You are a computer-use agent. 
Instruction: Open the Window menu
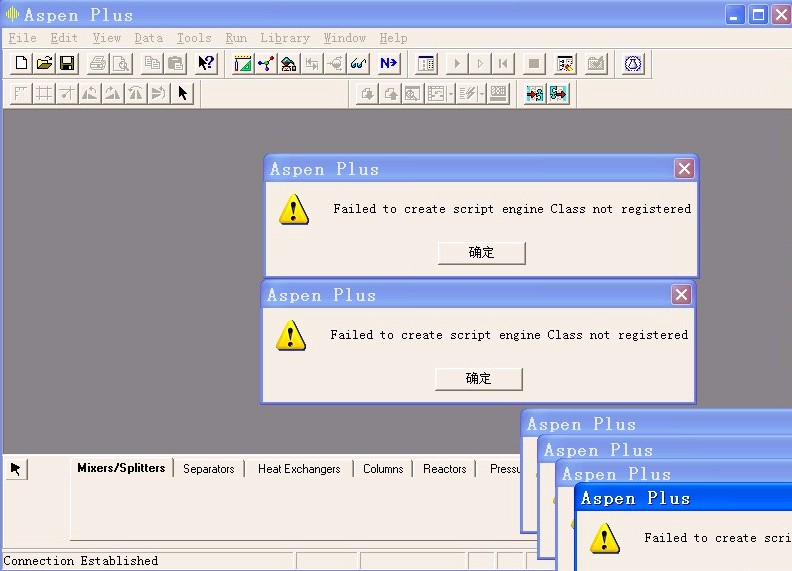tap(344, 38)
